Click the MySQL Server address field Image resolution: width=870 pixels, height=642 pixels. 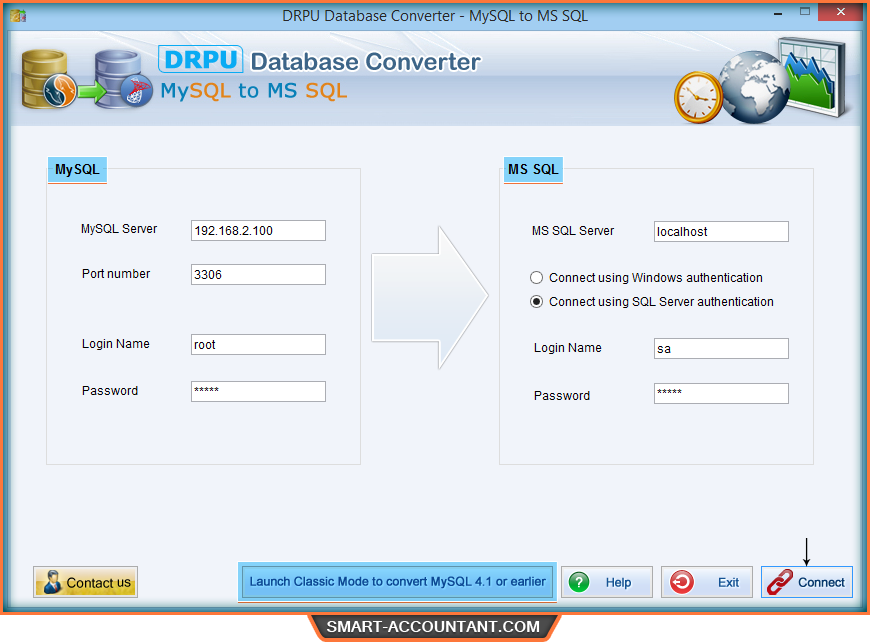(258, 230)
